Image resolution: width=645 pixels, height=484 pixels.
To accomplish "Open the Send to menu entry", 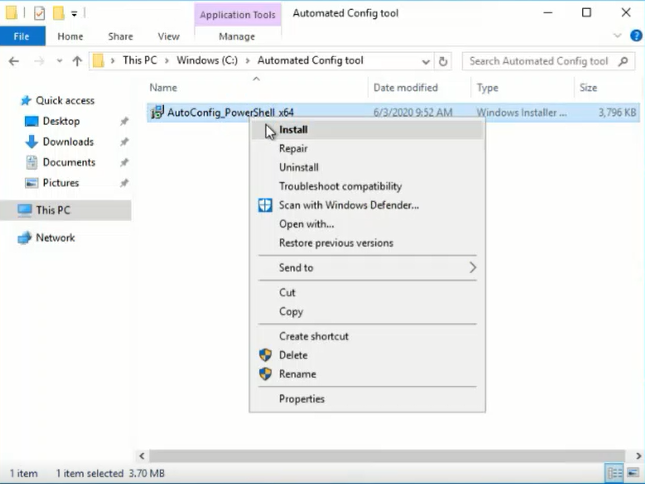I will [367, 268].
